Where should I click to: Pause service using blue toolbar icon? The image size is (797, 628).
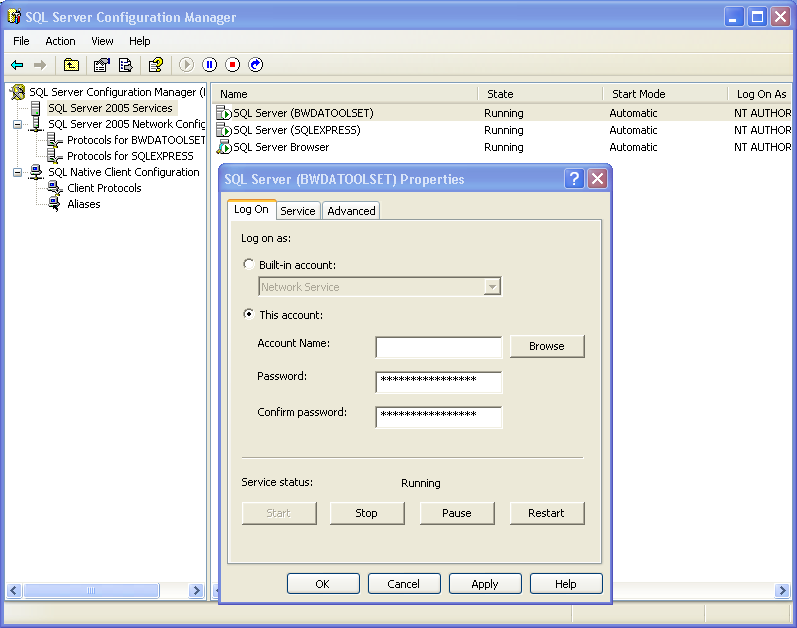click(209, 65)
